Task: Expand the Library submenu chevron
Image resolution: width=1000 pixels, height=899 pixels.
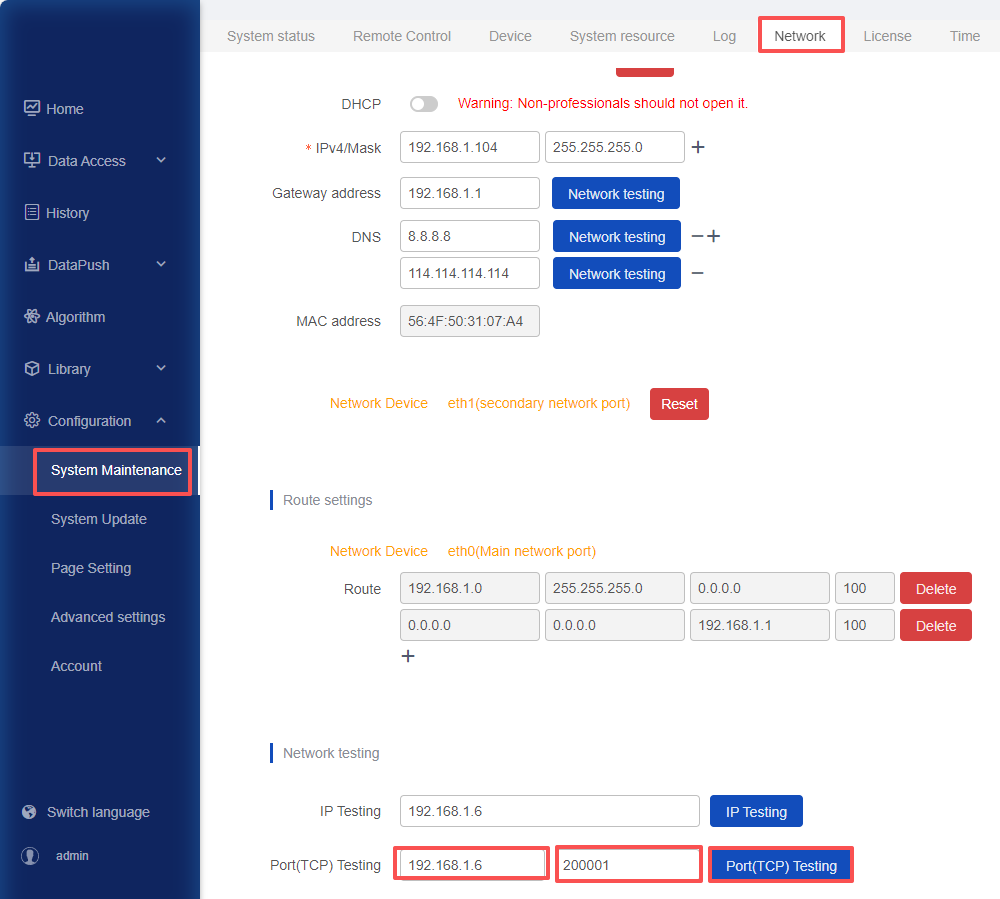Action: 161,368
